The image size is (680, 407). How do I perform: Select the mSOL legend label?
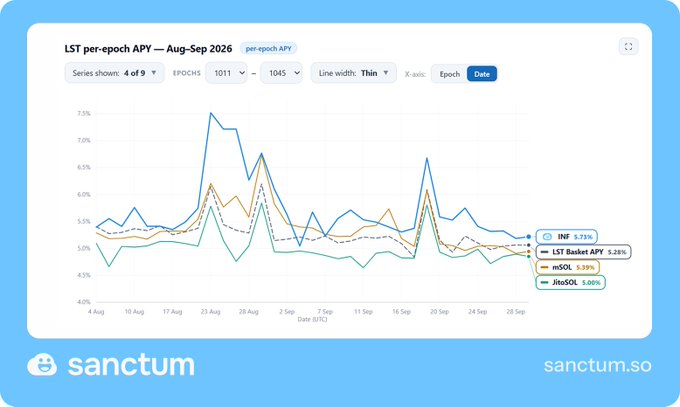568,267
